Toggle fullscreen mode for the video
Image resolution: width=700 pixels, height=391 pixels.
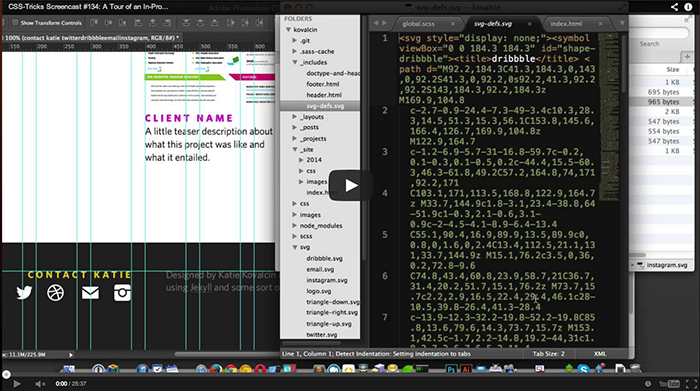click(x=691, y=384)
